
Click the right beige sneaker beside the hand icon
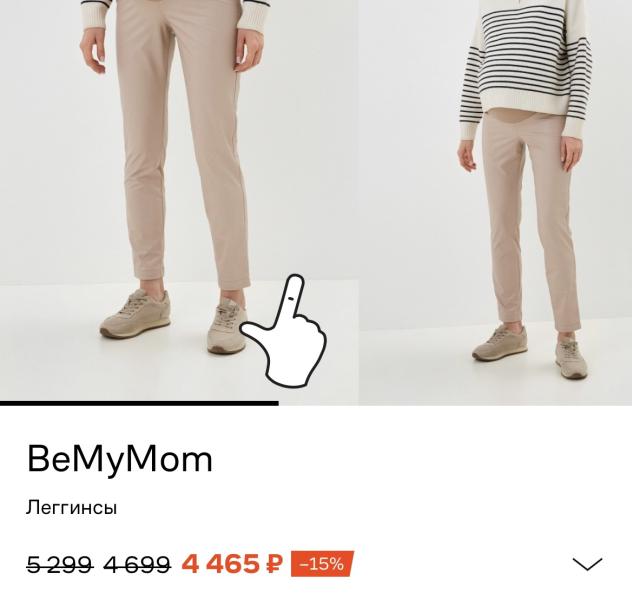tap(227, 326)
